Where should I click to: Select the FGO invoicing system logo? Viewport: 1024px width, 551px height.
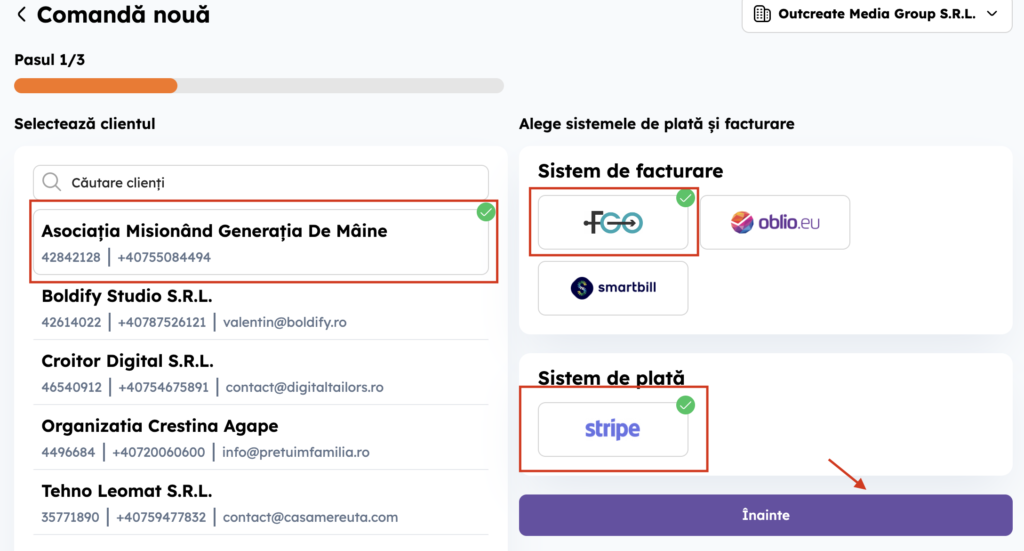[613, 223]
